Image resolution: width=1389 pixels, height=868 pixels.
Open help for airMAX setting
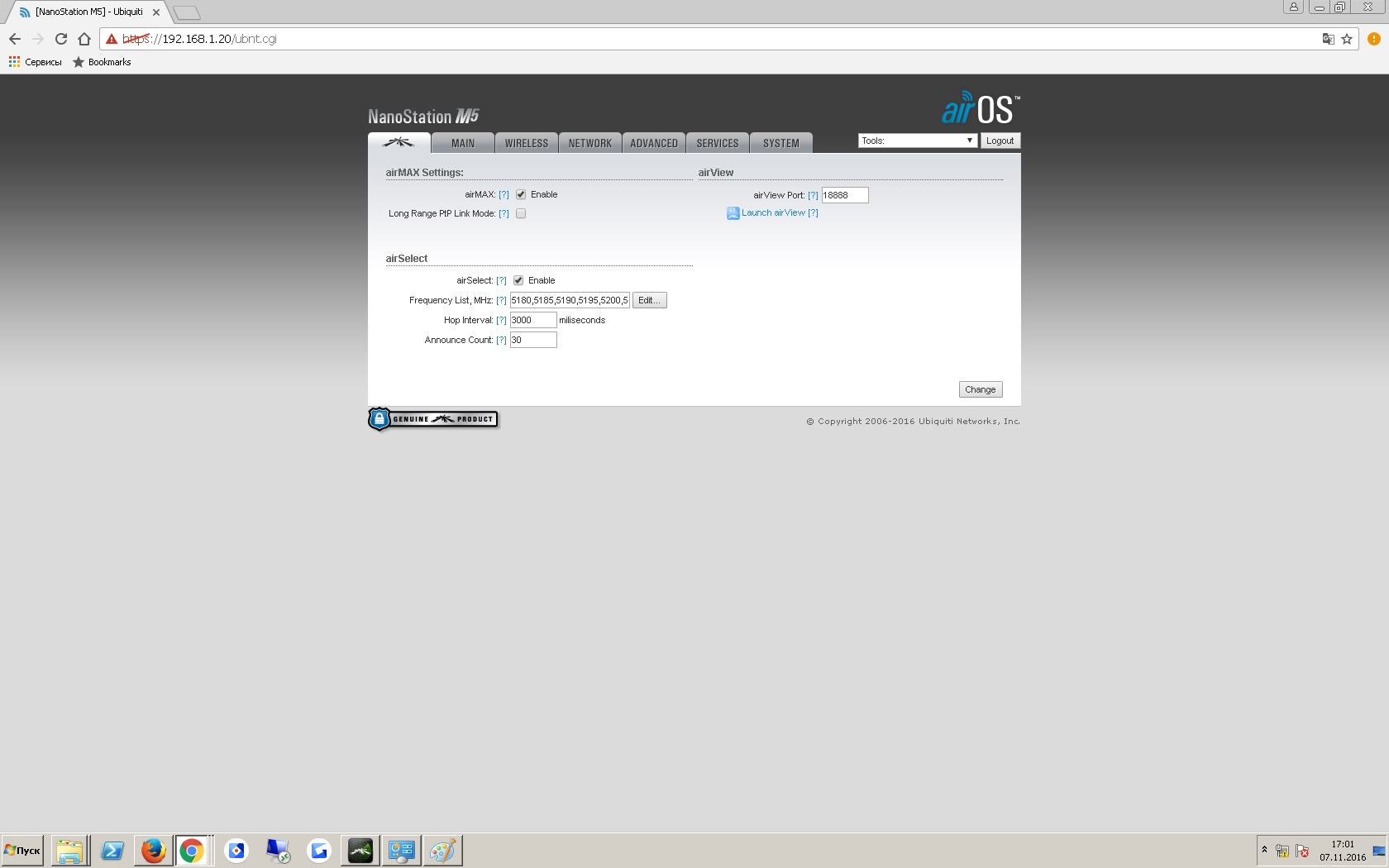coord(504,195)
